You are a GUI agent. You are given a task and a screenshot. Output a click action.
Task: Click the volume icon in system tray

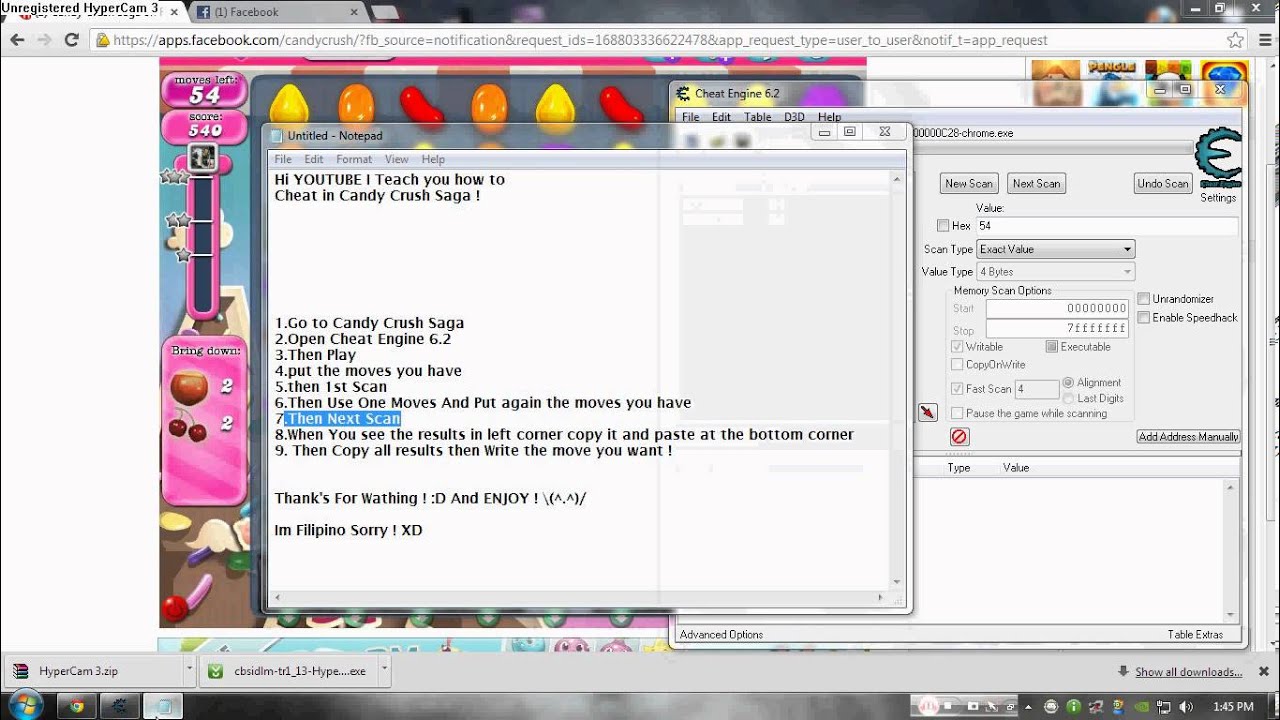coord(1187,706)
